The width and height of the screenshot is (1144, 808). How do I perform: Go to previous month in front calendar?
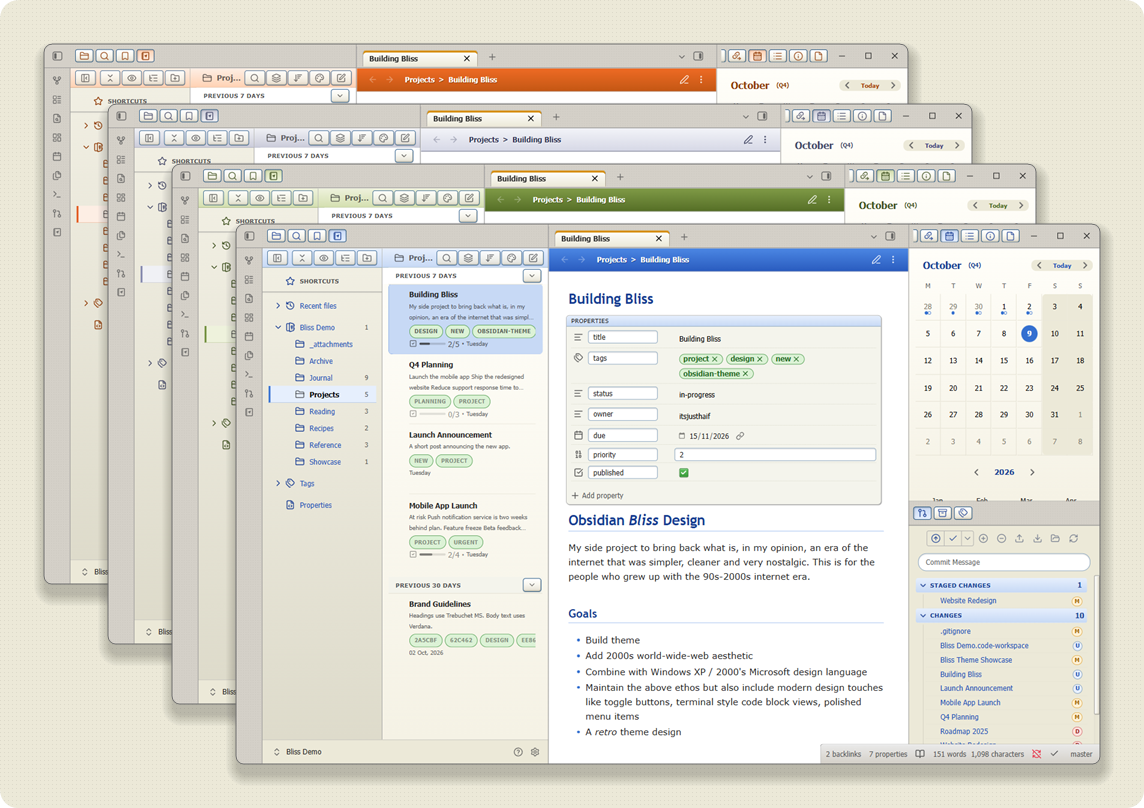tap(1039, 266)
